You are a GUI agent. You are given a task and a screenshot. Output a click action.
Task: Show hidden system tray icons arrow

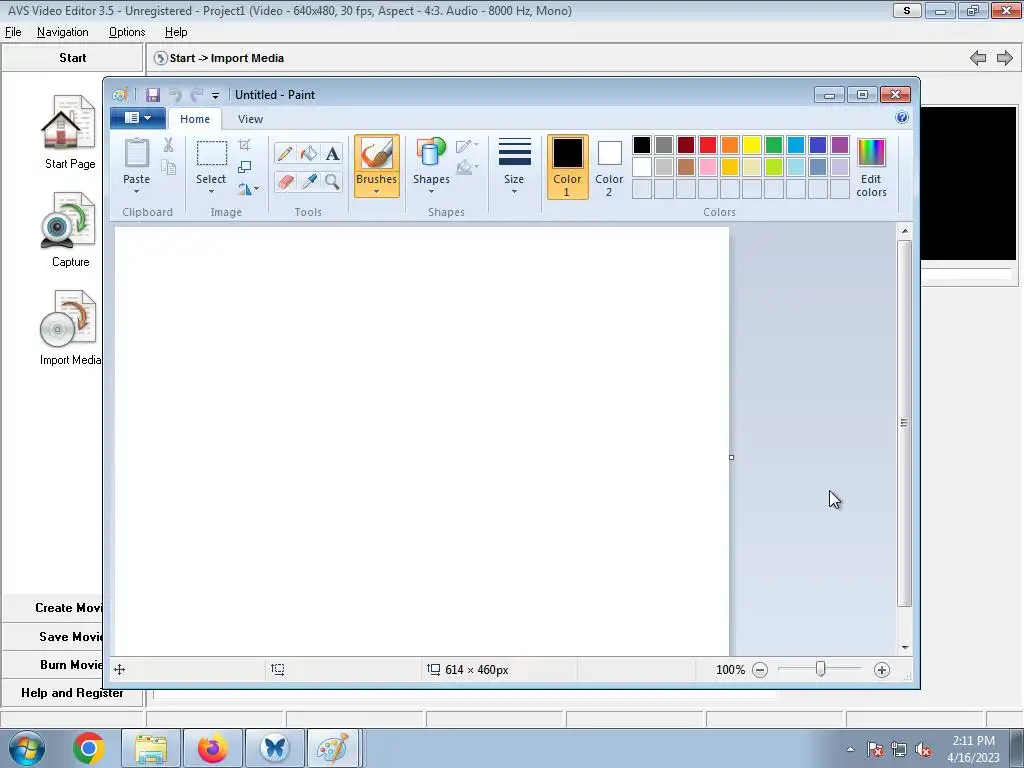pyautogui.click(x=850, y=749)
